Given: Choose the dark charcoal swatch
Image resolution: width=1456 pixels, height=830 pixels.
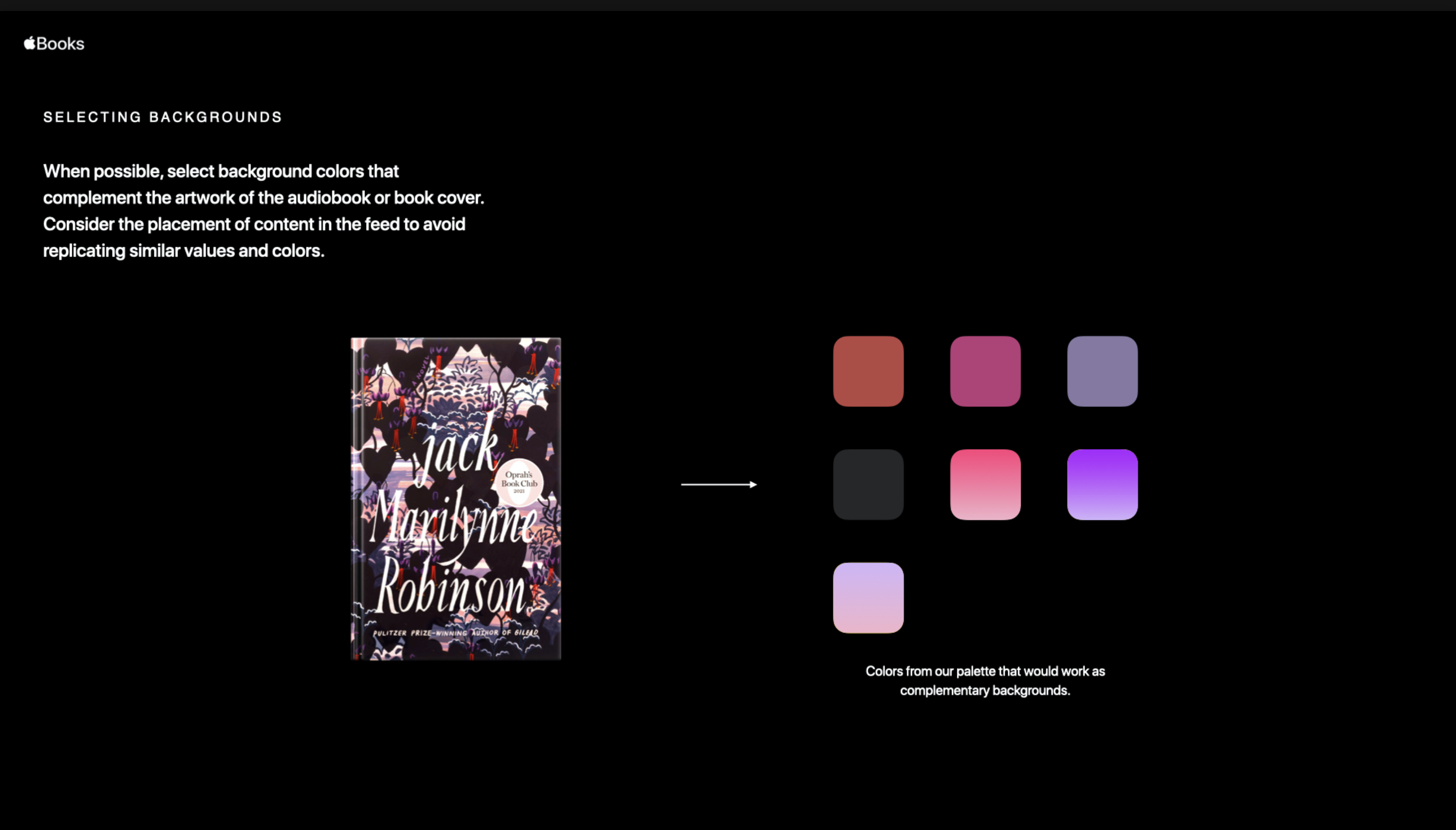Looking at the screenshot, I should (868, 484).
